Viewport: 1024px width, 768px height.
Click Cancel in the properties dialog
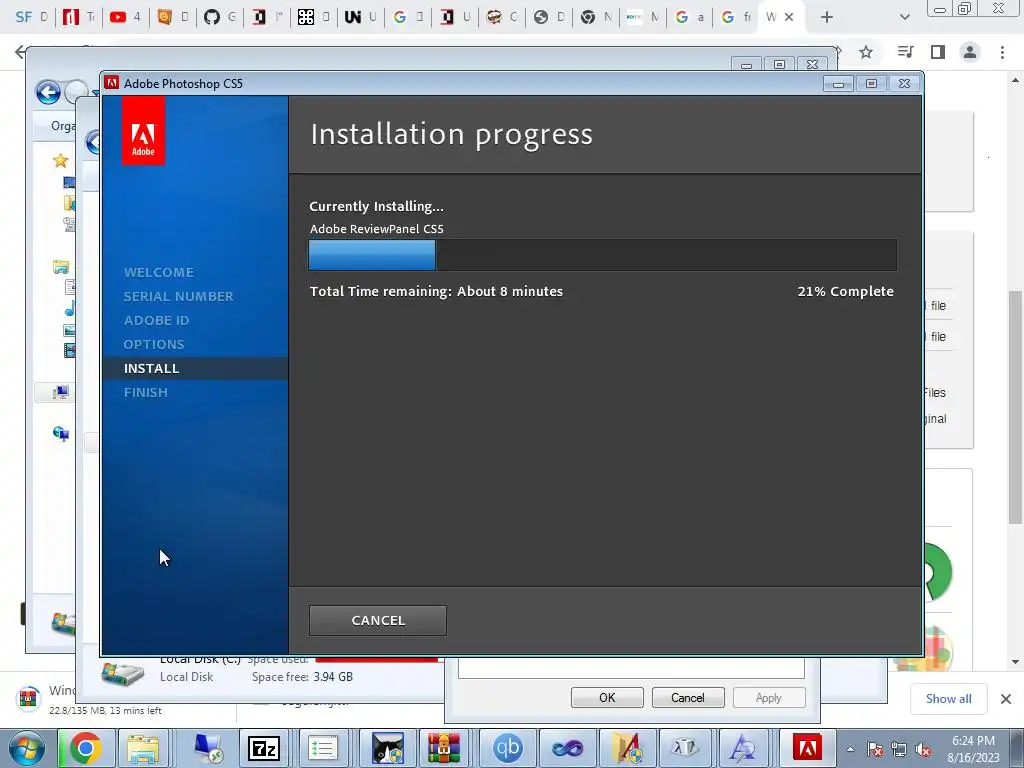tap(688, 697)
